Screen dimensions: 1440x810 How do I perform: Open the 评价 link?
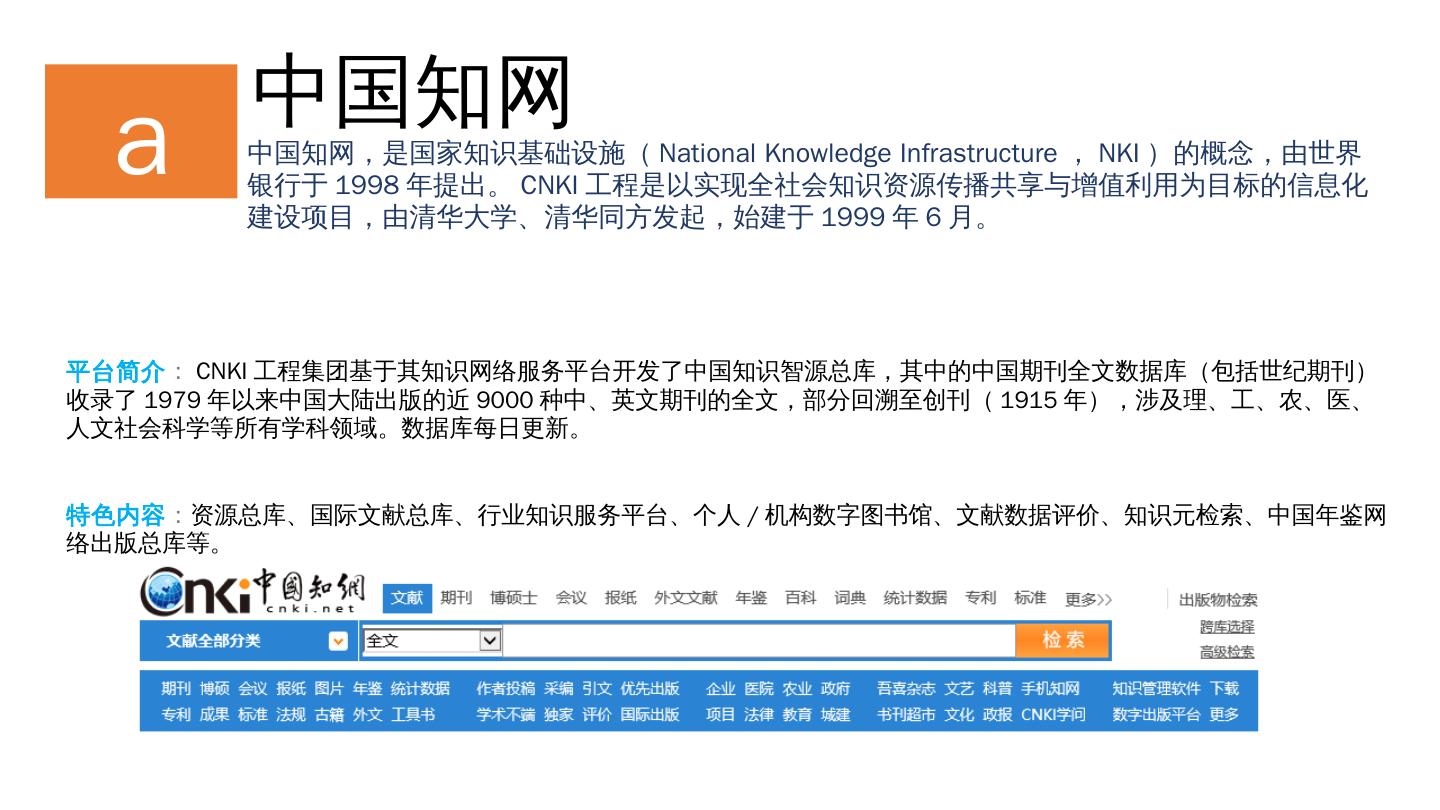(597, 715)
